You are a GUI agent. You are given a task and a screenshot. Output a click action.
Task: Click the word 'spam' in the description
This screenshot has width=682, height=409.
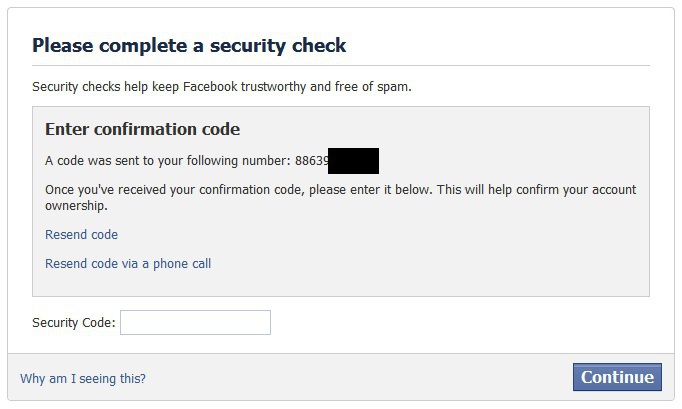click(392, 87)
